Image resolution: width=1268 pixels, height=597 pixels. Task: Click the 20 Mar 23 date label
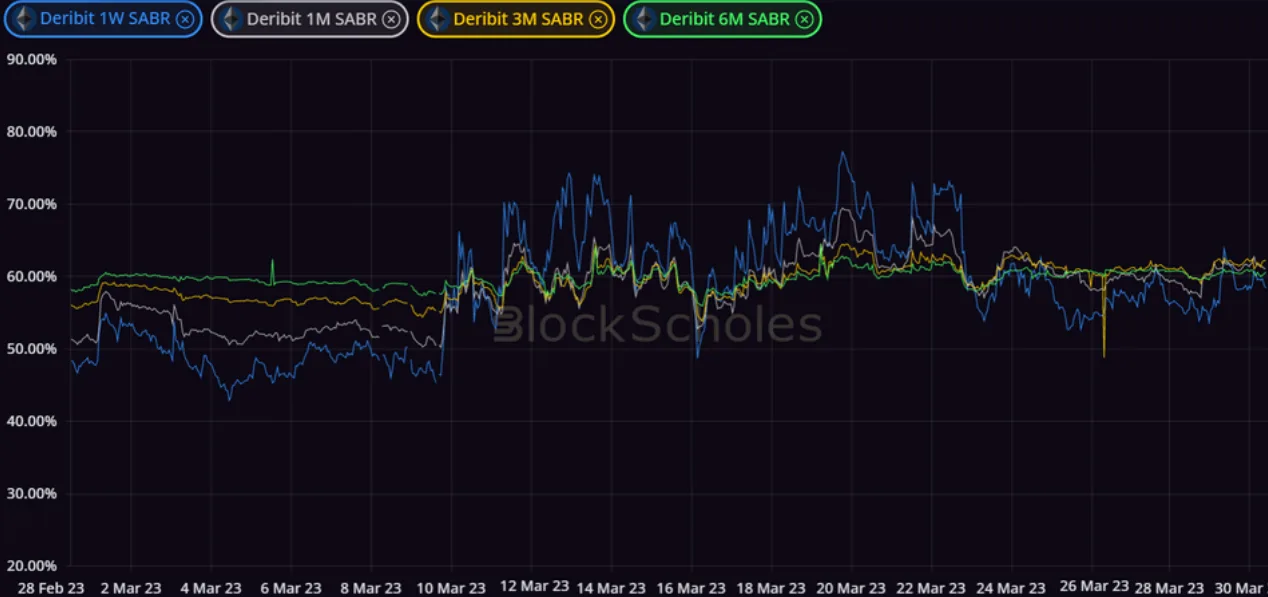tap(851, 588)
